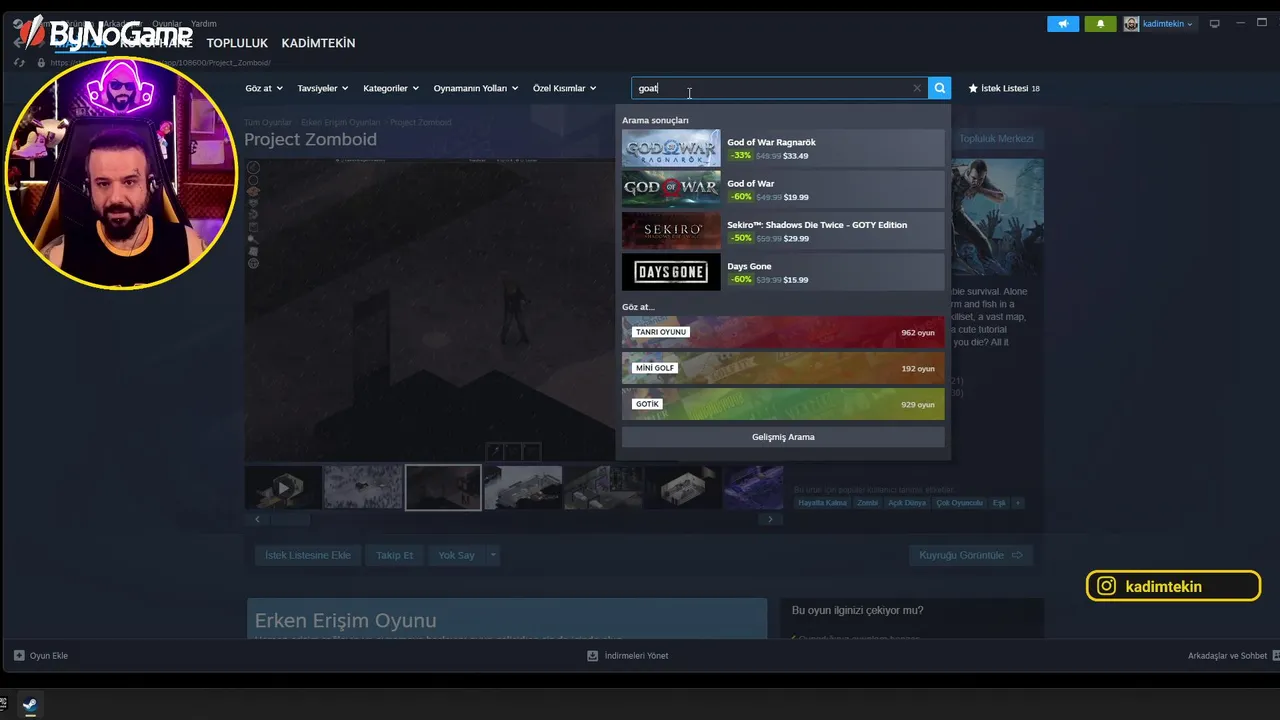1280x720 pixels.
Task: Click the thumbnail strip right arrow
Action: point(770,519)
